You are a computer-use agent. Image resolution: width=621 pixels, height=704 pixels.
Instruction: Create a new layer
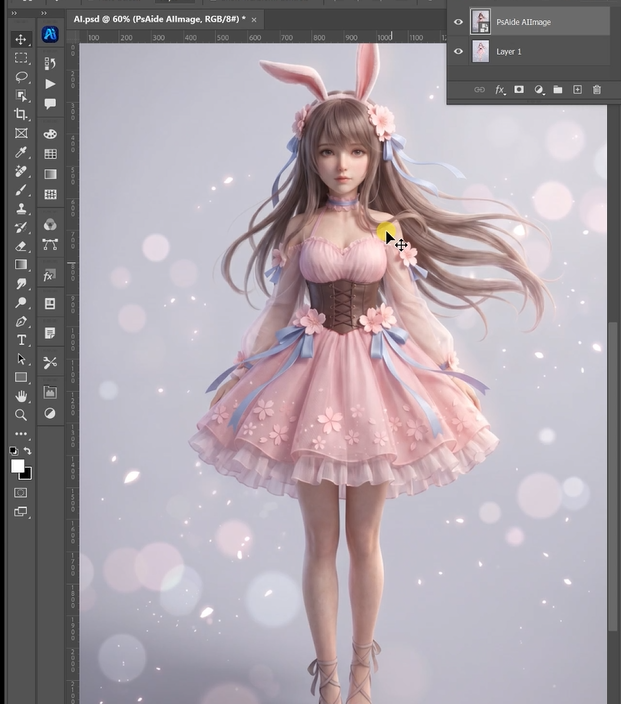(577, 90)
